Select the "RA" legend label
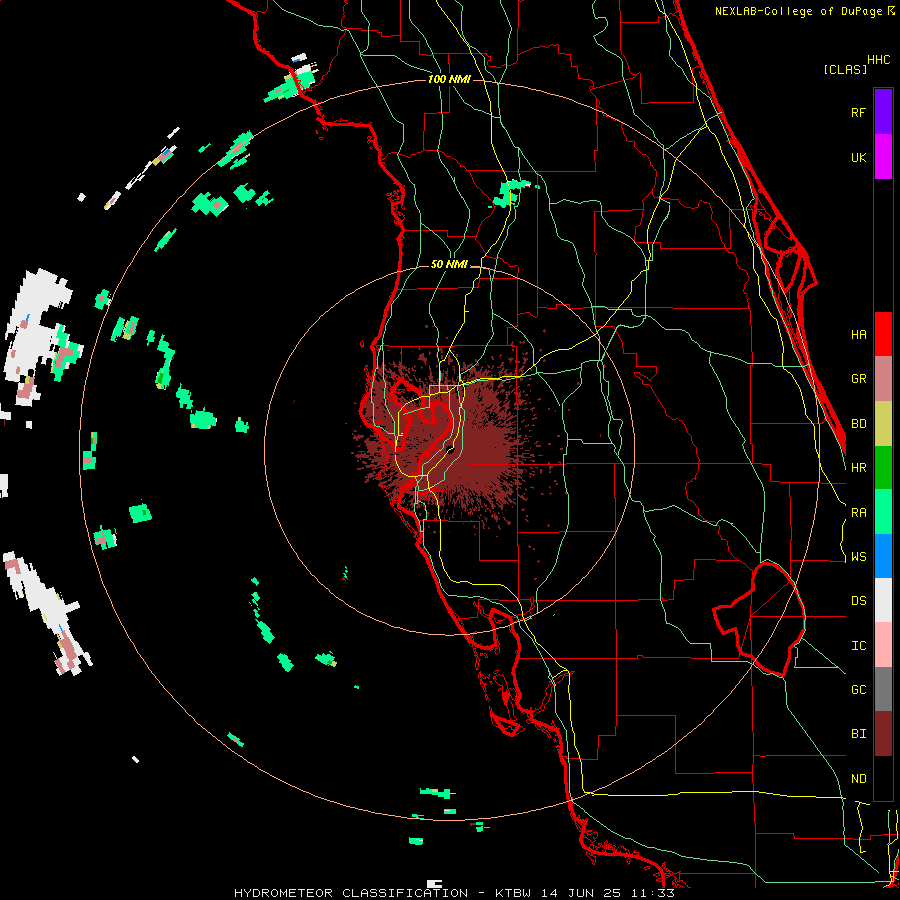This screenshot has height=900, width=900. click(x=858, y=512)
